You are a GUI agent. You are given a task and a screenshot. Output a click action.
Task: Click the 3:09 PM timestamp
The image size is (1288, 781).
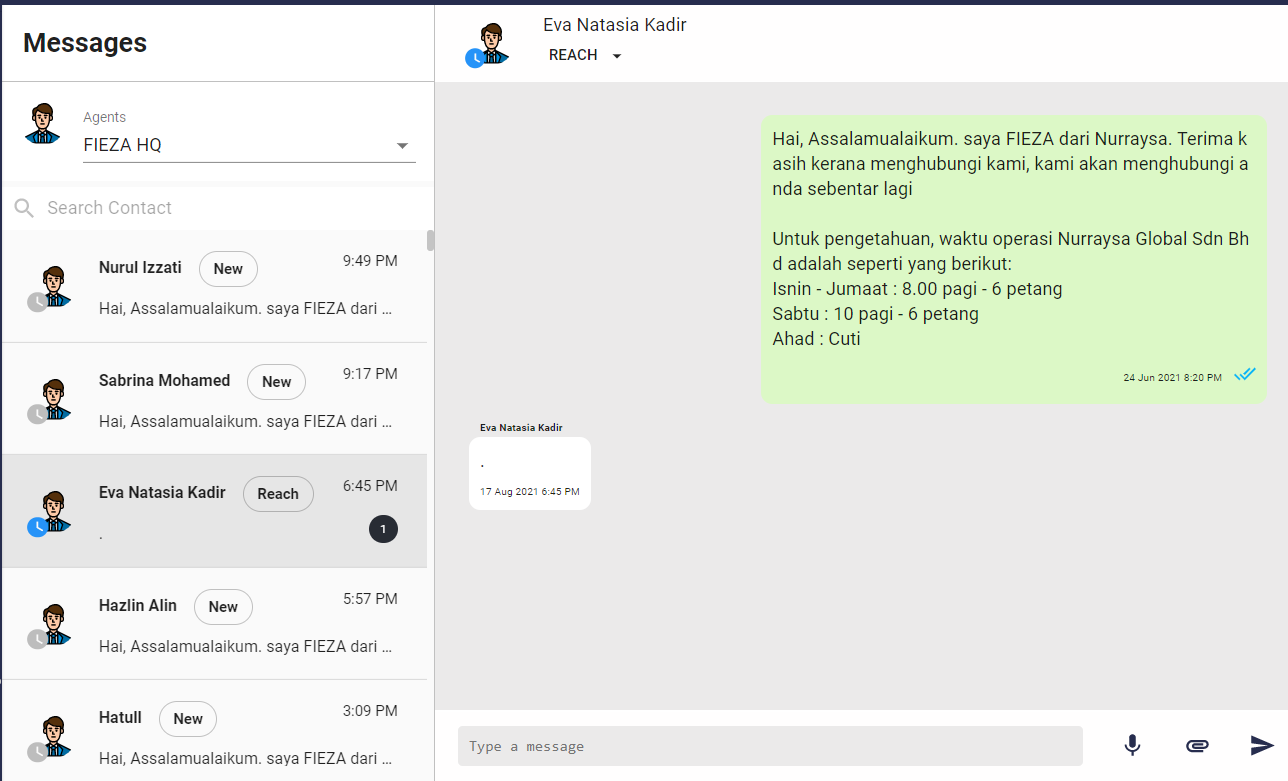(x=370, y=711)
